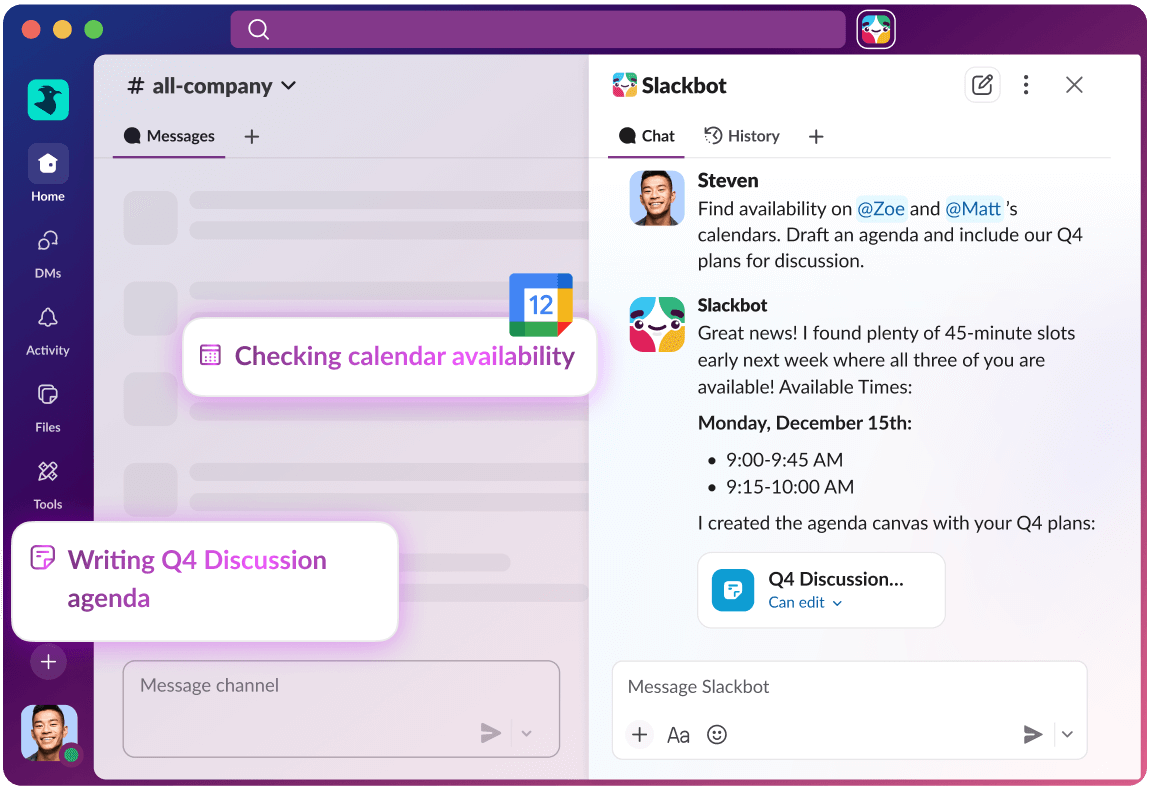Image resolution: width=1150 pixels, height=790 pixels.
Task: Open Home from the Slack sidebar
Action: pos(47,163)
